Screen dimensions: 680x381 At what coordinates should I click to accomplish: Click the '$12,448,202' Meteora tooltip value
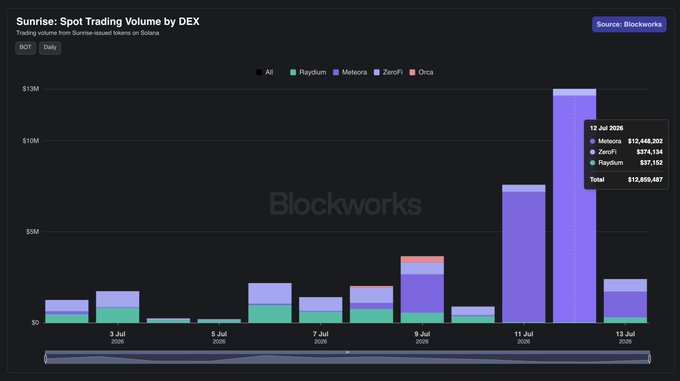pos(645,141)
